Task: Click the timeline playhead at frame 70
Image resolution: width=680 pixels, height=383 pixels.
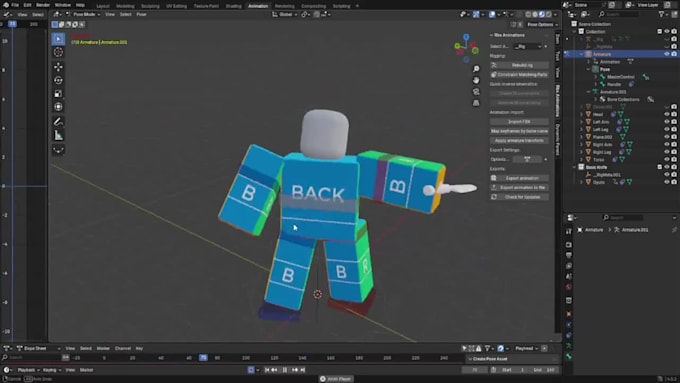Action: coord(203,358)
